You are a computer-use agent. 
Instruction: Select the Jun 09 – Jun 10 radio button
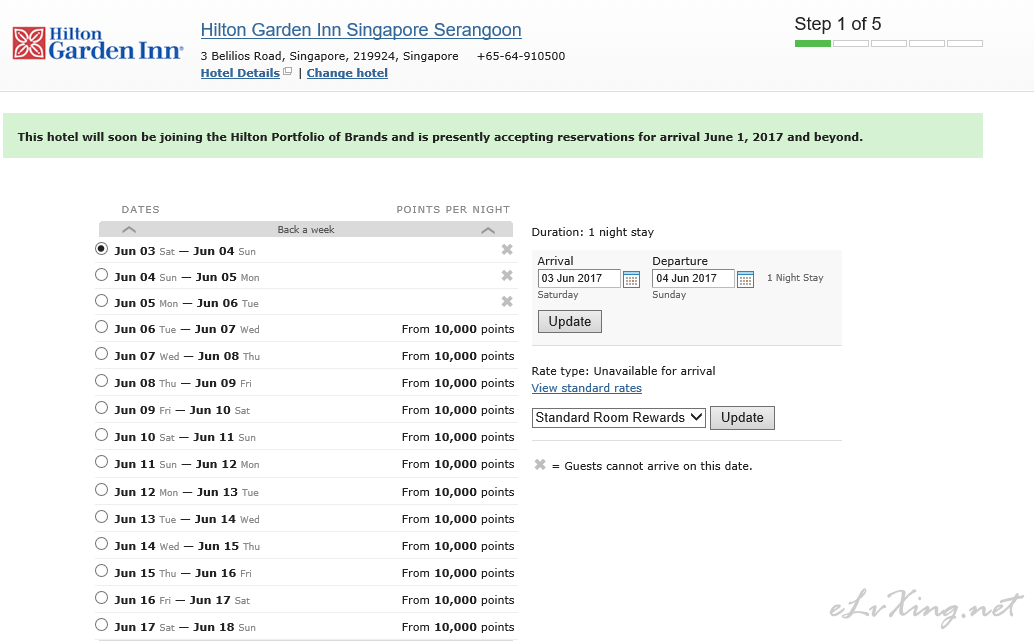point(101,408)
